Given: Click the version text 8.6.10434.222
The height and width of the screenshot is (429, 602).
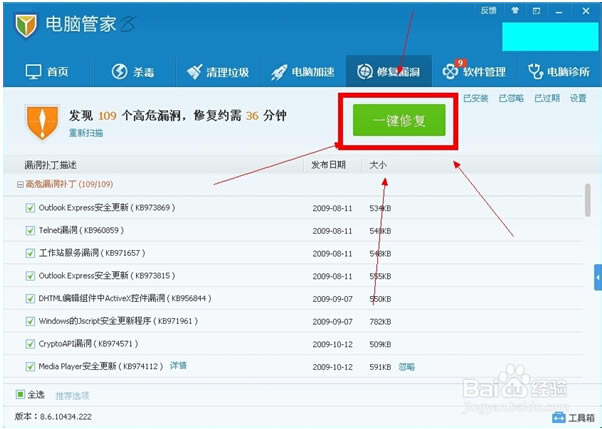Looking at the screenshot, I should (65, 417).
